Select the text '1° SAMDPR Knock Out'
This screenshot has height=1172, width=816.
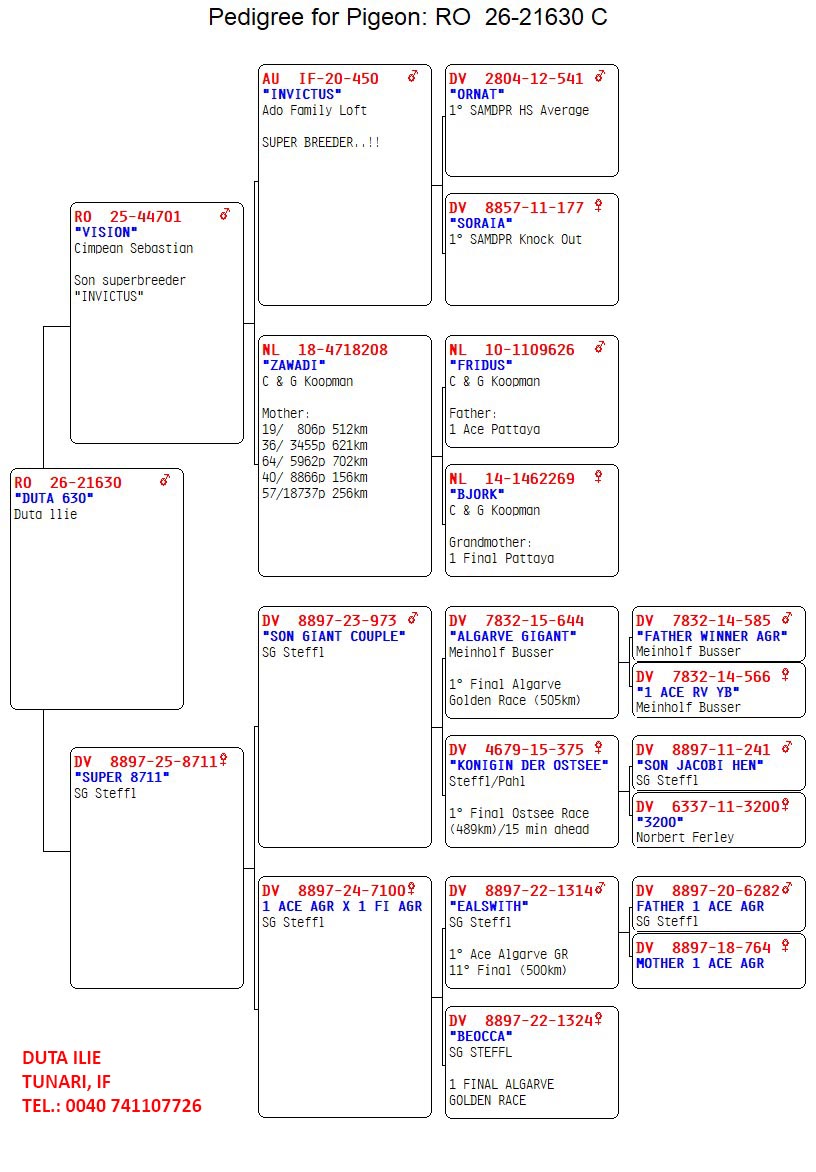515,239
